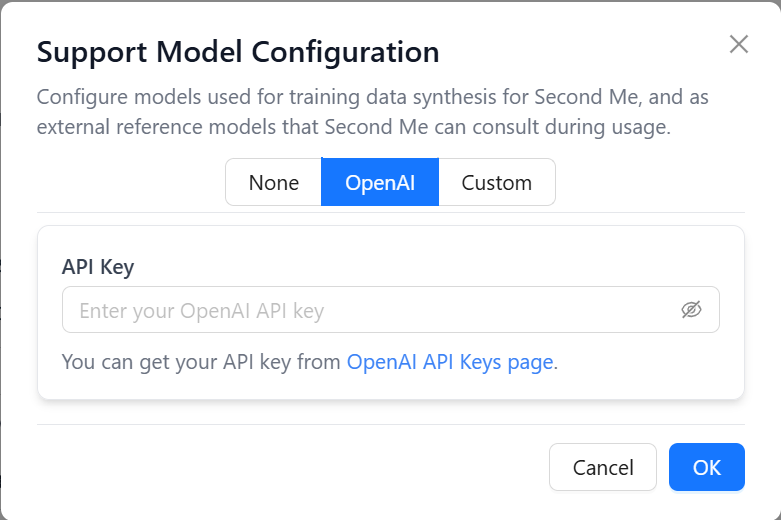Toggle API key visibility eye icon
781x520 pixels.
tap(691, 310)
